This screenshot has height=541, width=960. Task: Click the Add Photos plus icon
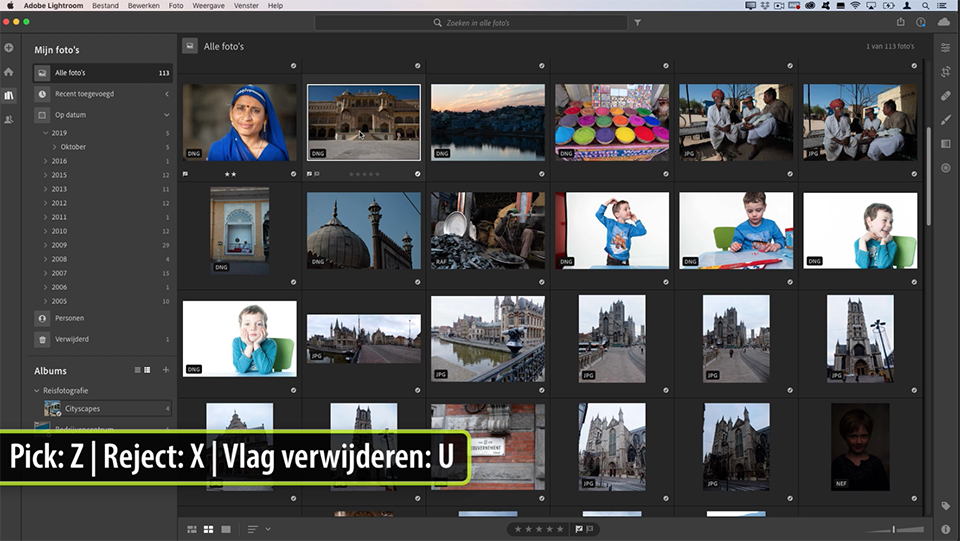[x=9, y=47]
